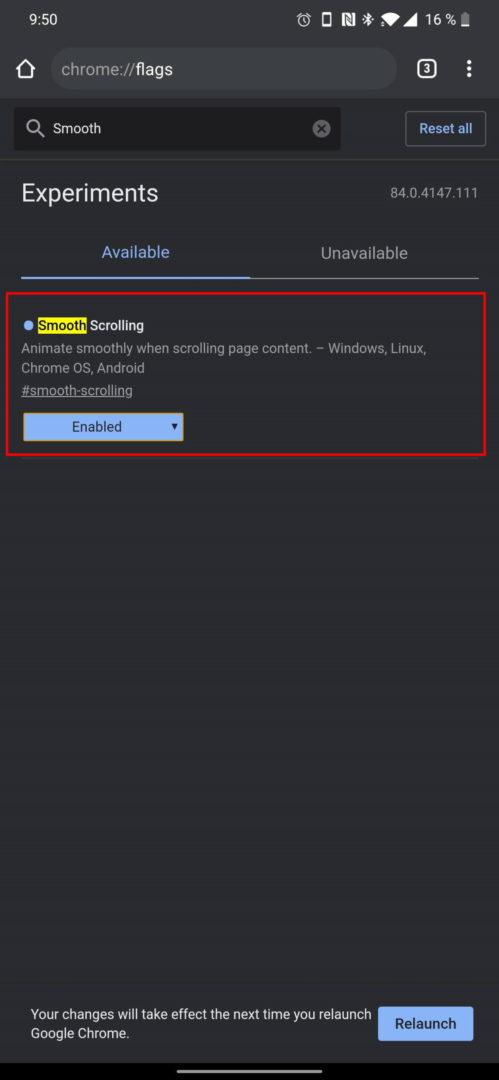
Task: Tap the Chrome home icon
Action: point(26,69)
